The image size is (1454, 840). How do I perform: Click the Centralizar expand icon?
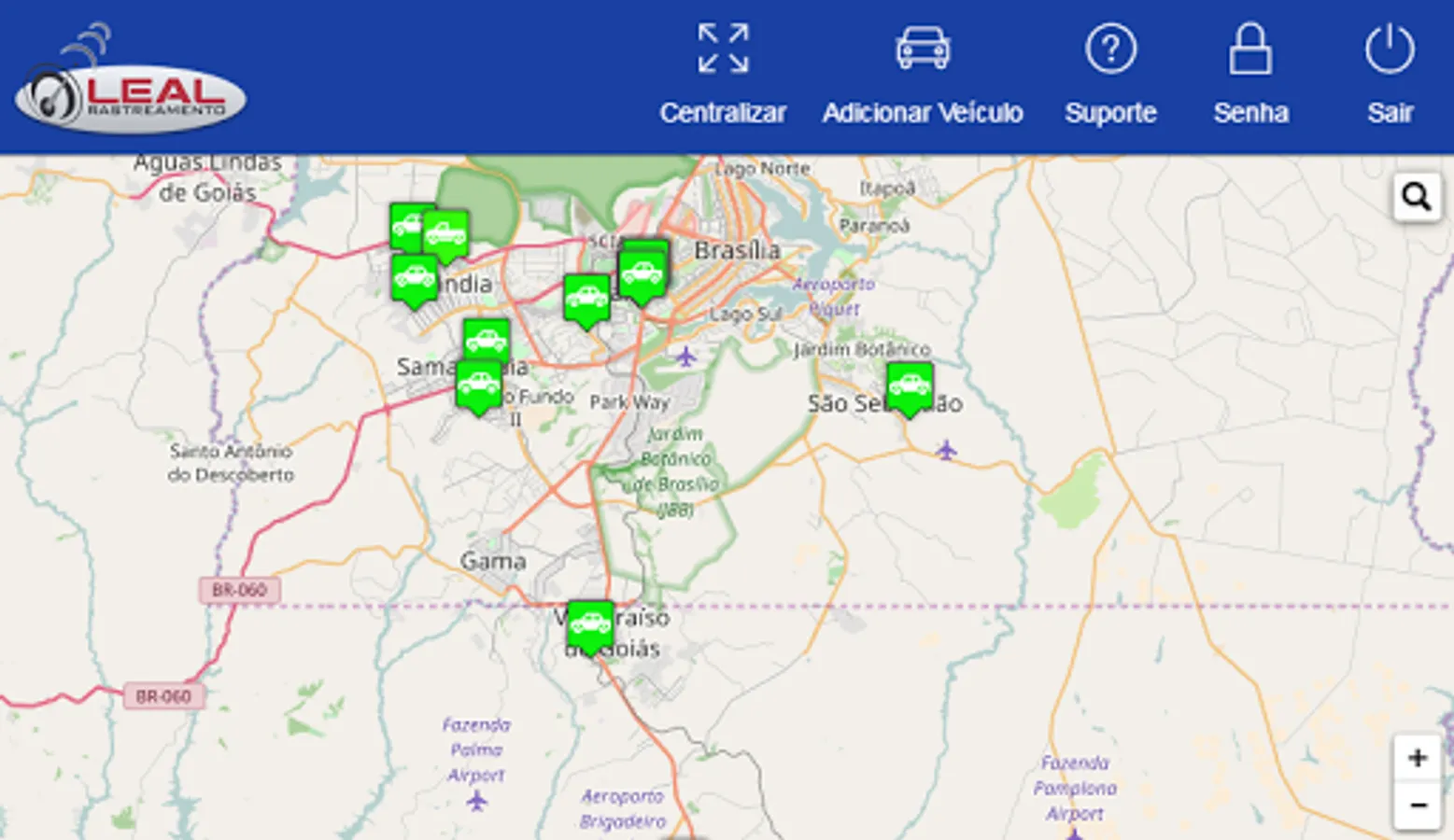click(x=723, y=47)
